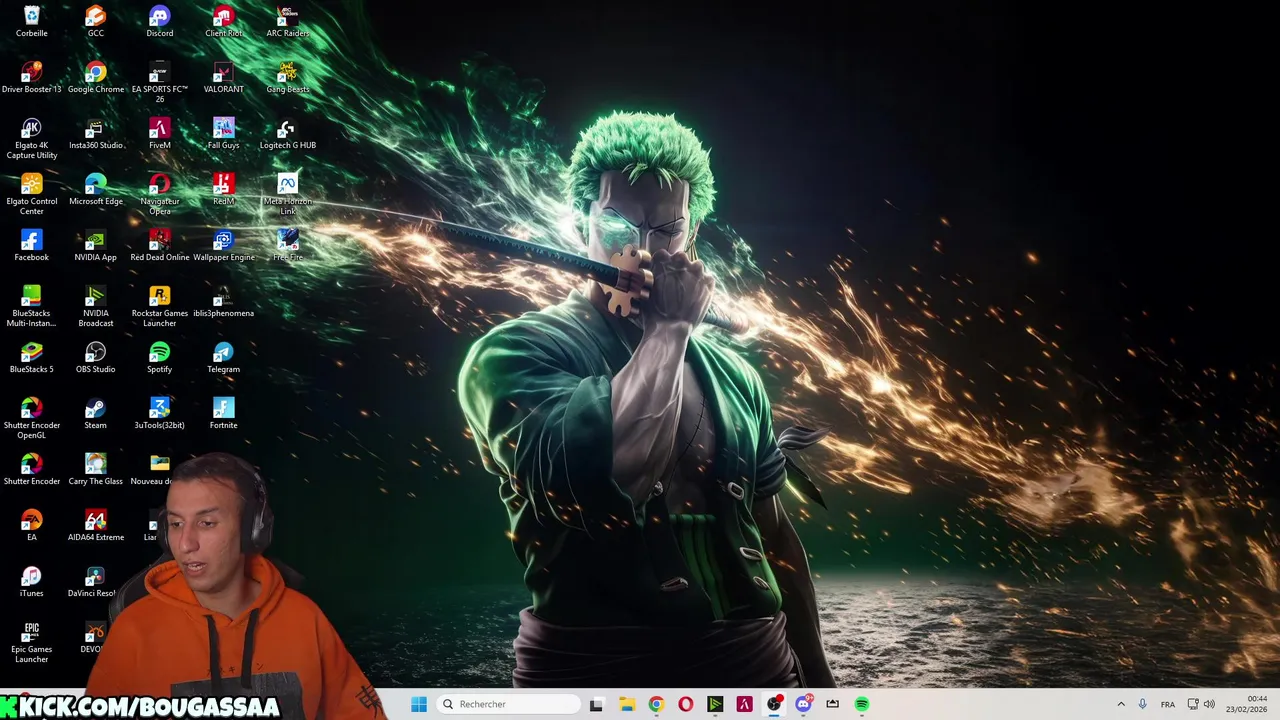The image size is (1280, 720).
Task: Select the Telegram desktop icon
Action: 223,358
